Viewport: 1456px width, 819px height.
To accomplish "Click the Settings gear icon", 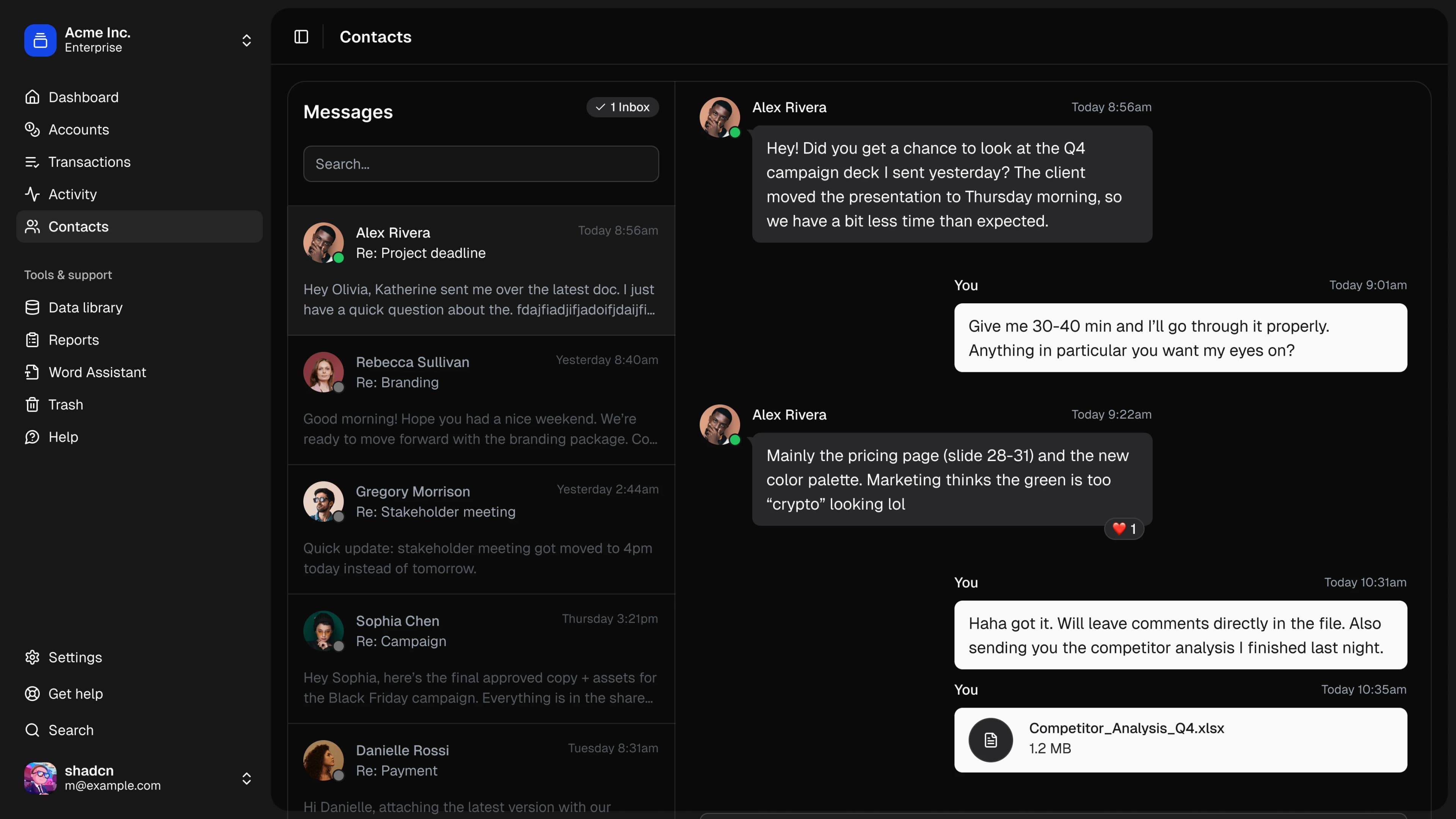I will [x=32, y=657].
